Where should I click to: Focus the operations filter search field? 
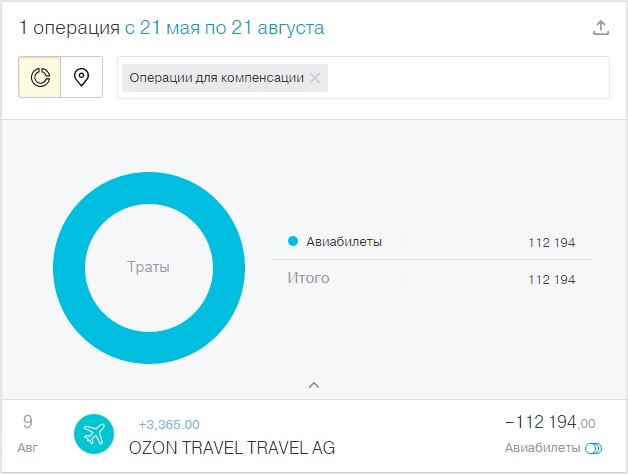point(467,77)
